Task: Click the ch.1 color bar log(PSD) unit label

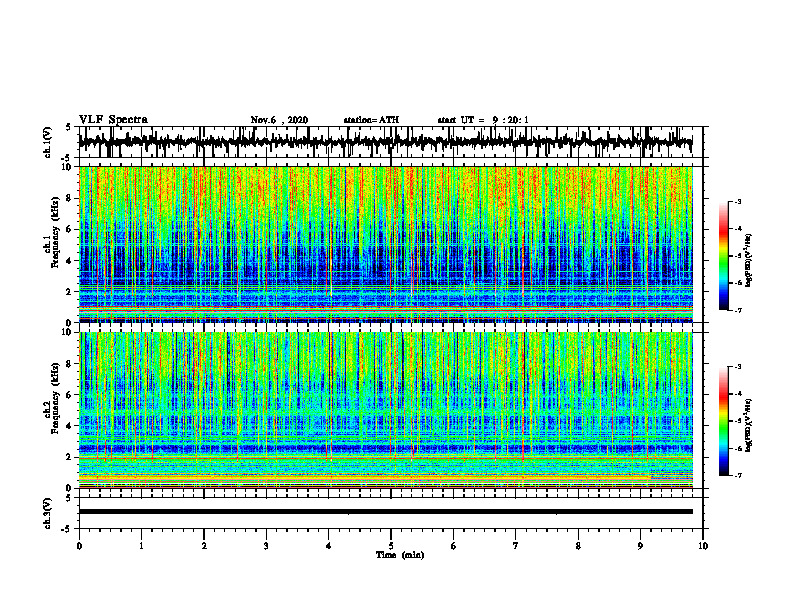Action: tap(749, 260)
